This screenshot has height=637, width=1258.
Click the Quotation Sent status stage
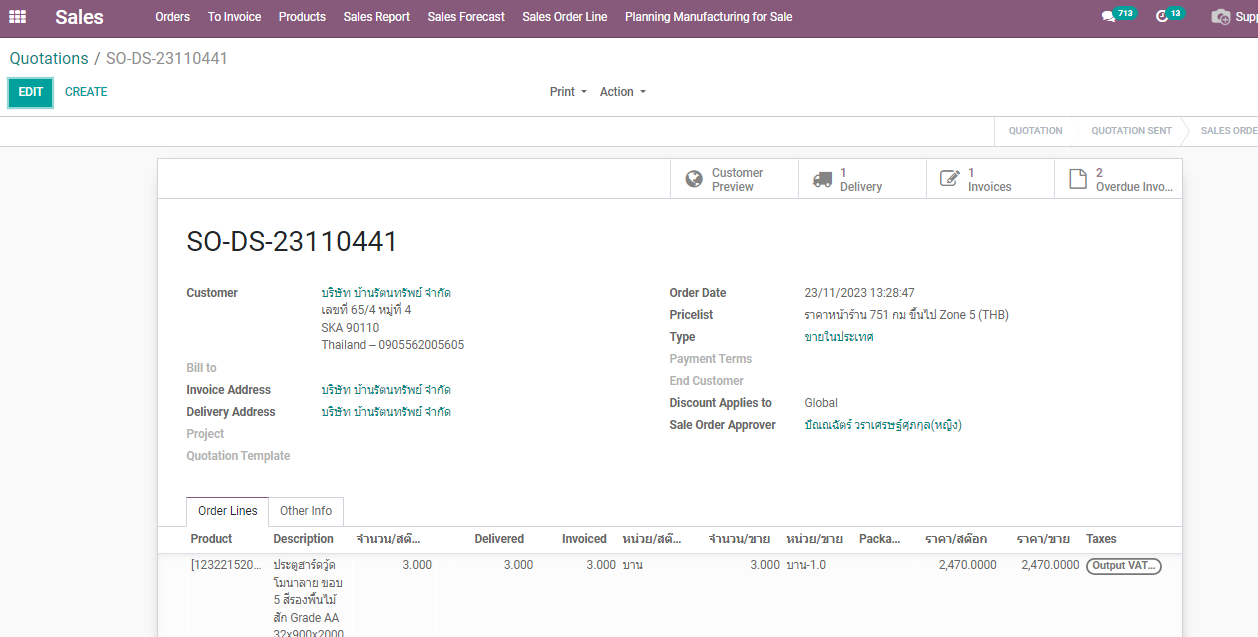tap(1131, 131)
